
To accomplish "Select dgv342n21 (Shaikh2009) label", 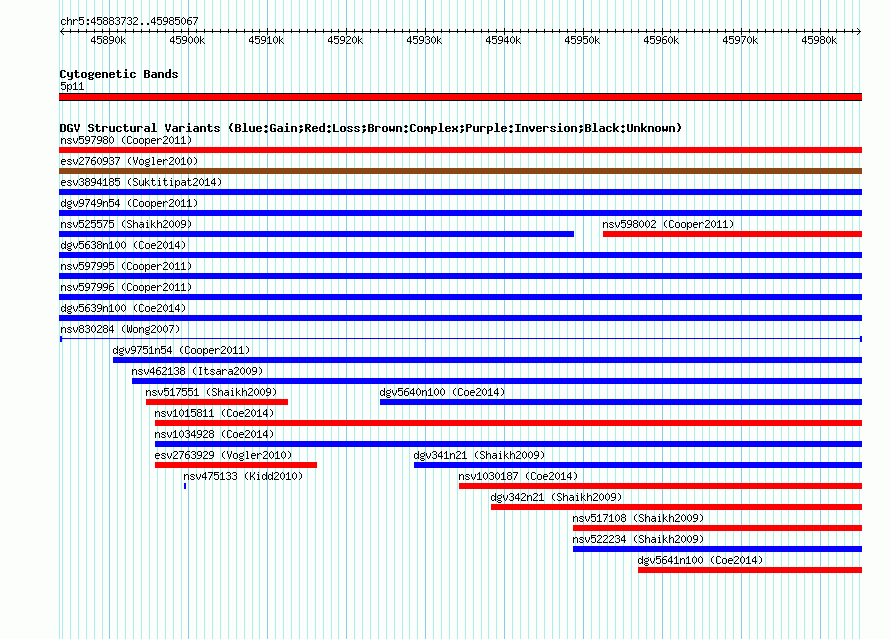I will coord(556,497).
